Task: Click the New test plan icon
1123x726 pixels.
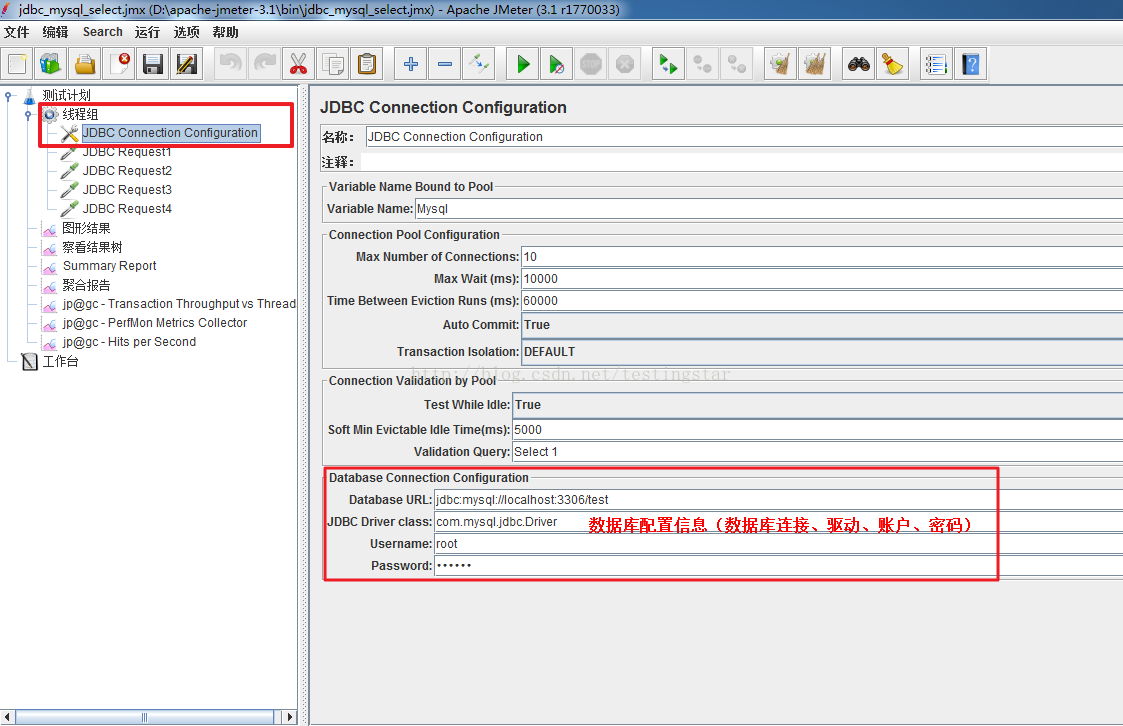Action: tap(17, 64)
